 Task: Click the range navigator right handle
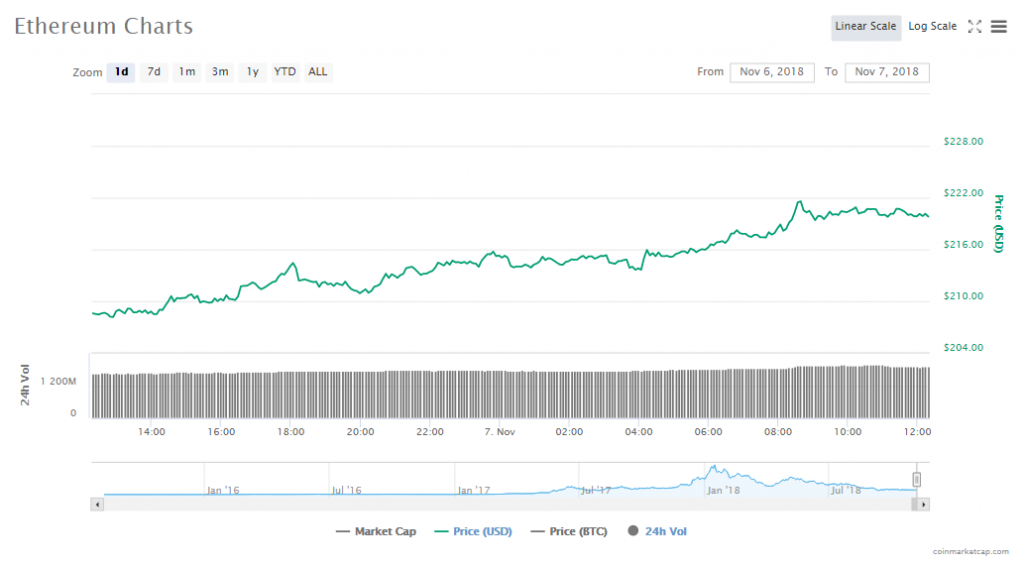click(x=916, y=480)
